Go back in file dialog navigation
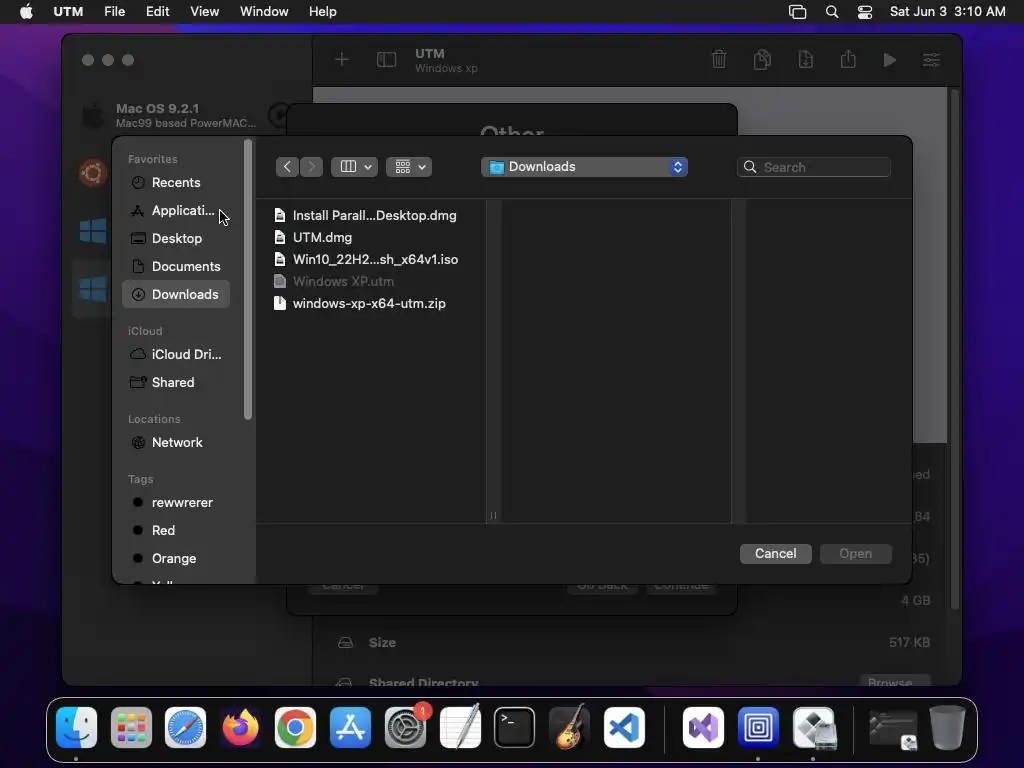 coord(287,167)
